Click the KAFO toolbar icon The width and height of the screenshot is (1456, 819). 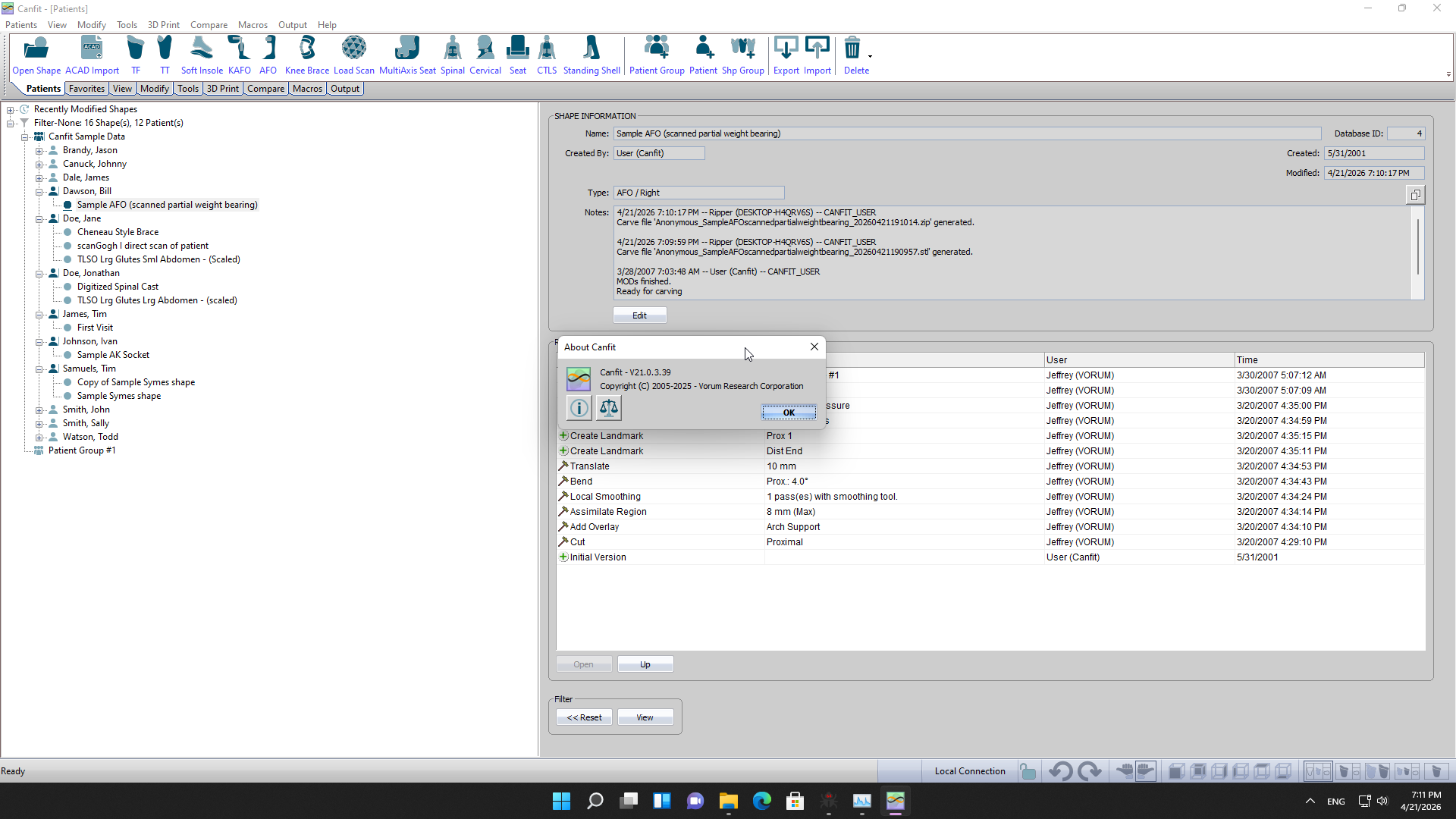[240, 55]
